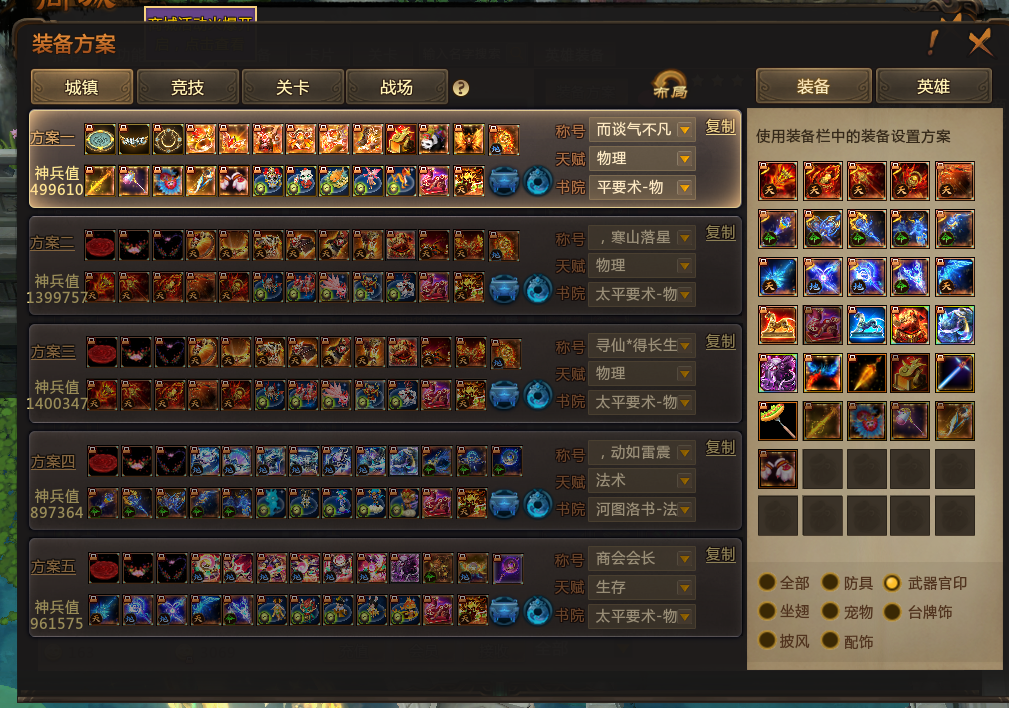This screenshot has height=708, width=1009.
Task: Switch to the 英雄 tab
Action: click(933, 86)
